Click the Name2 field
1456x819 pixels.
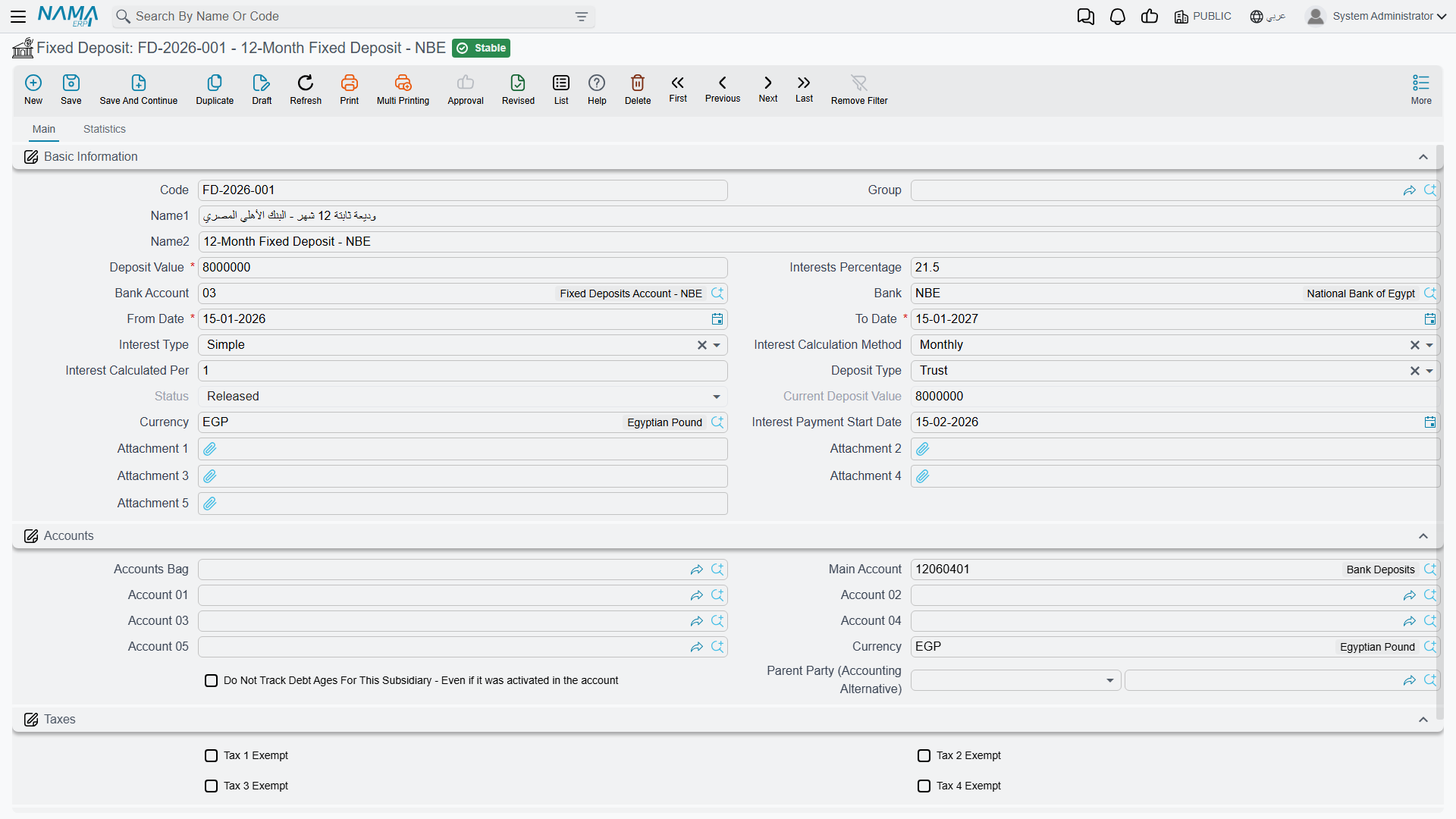pyautogui.click(x=819, y=242)
